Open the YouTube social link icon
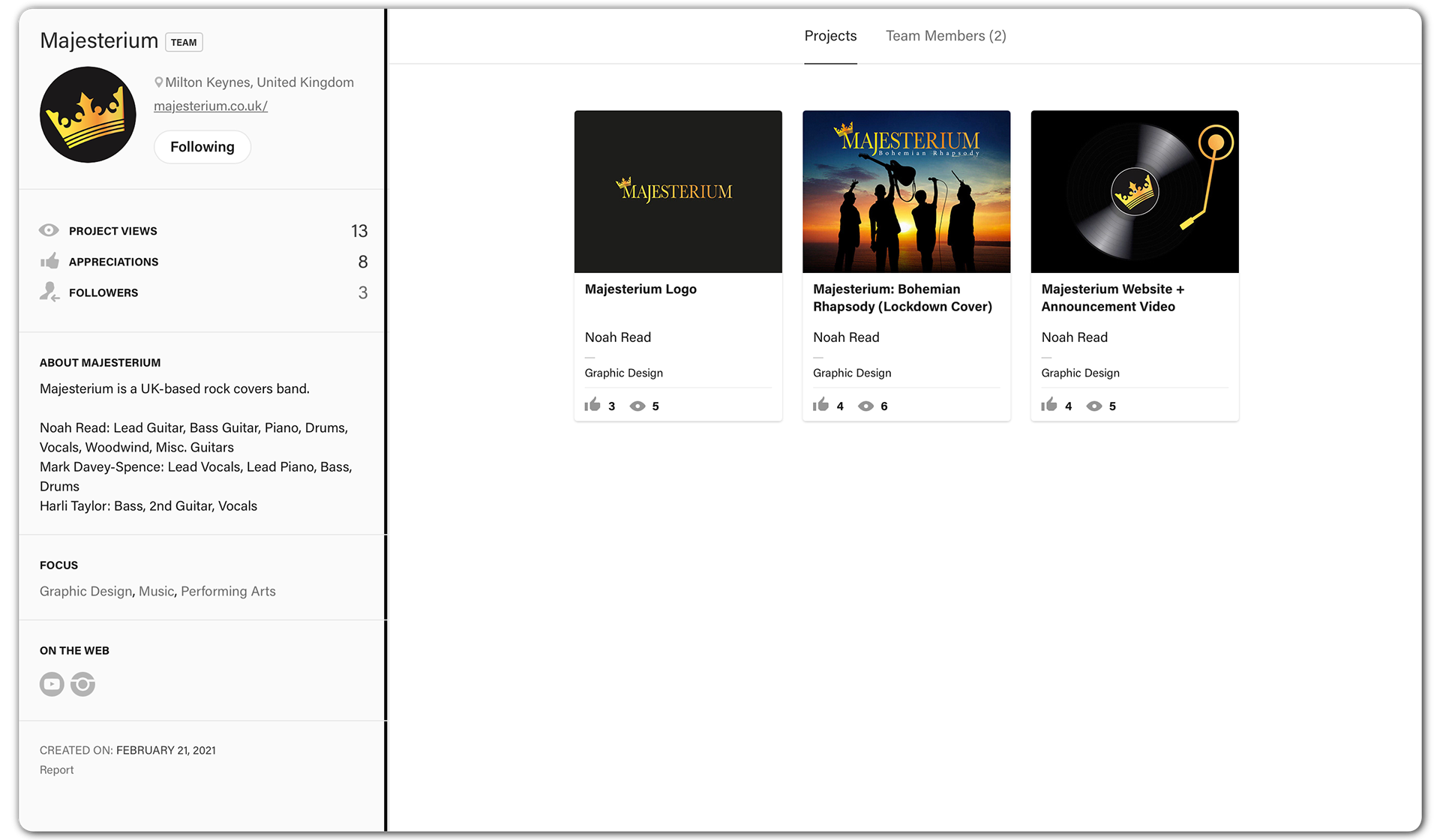 (52, 684)
